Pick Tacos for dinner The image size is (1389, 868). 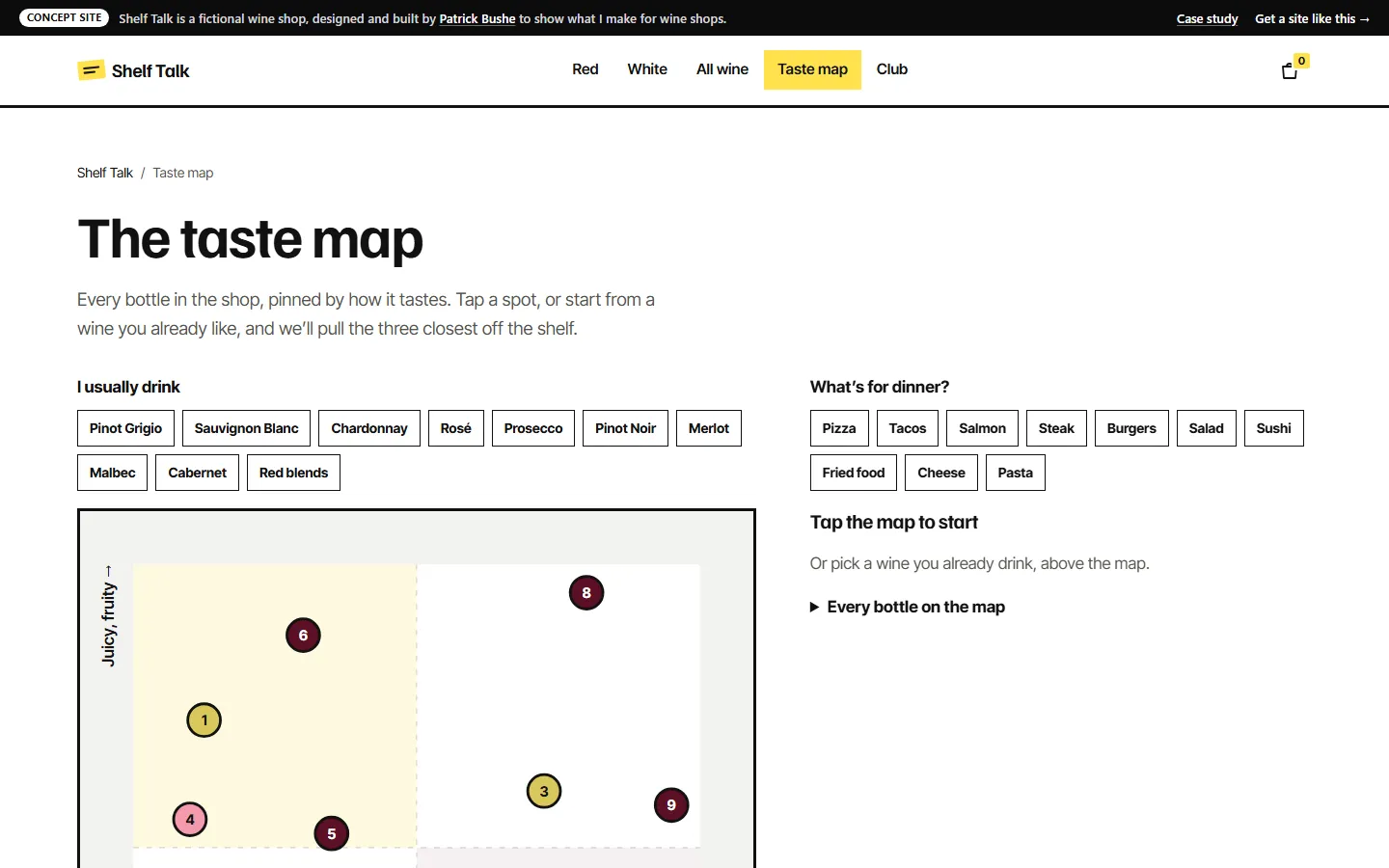908,428
